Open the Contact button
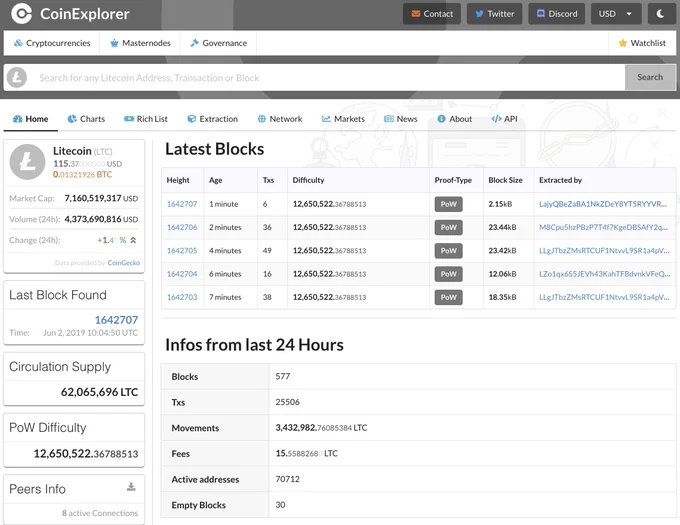This screenshot has height=525, width=680. pos(432,14)
